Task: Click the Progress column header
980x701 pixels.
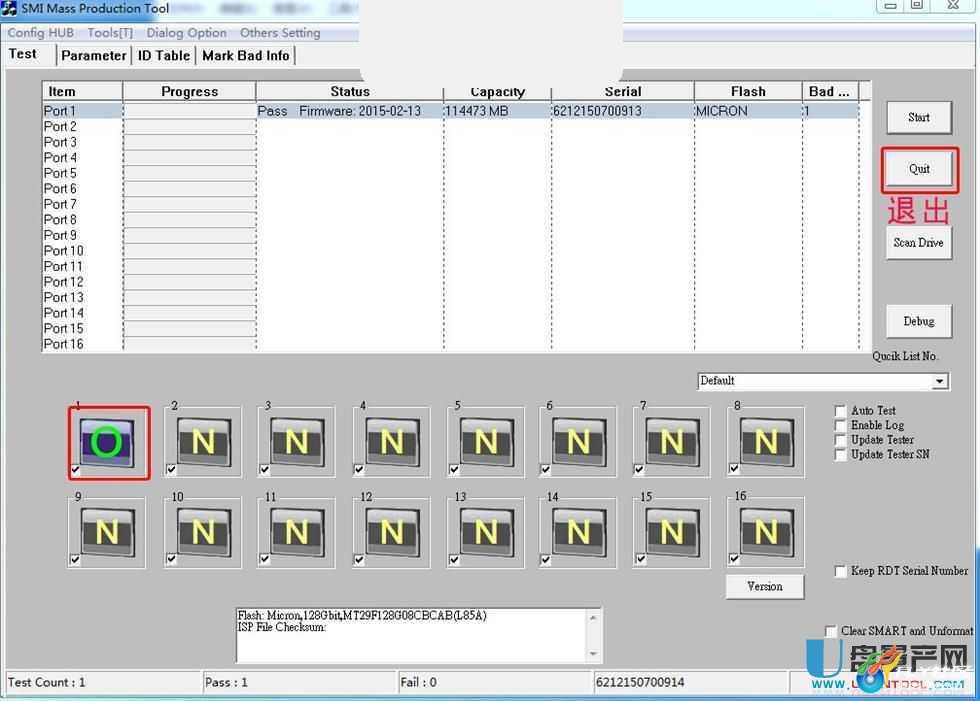Action: tap(189, 92)
